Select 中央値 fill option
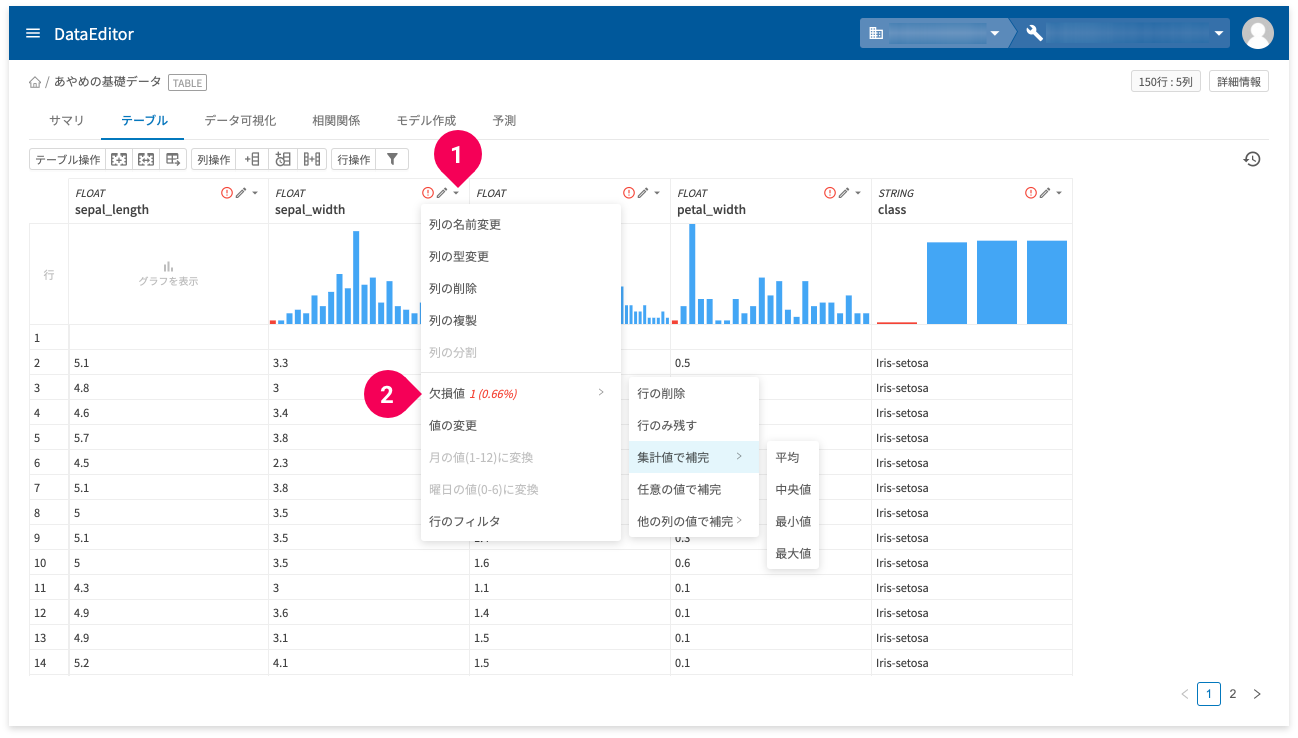This screenshot has width=1298, height=738. 793,489
